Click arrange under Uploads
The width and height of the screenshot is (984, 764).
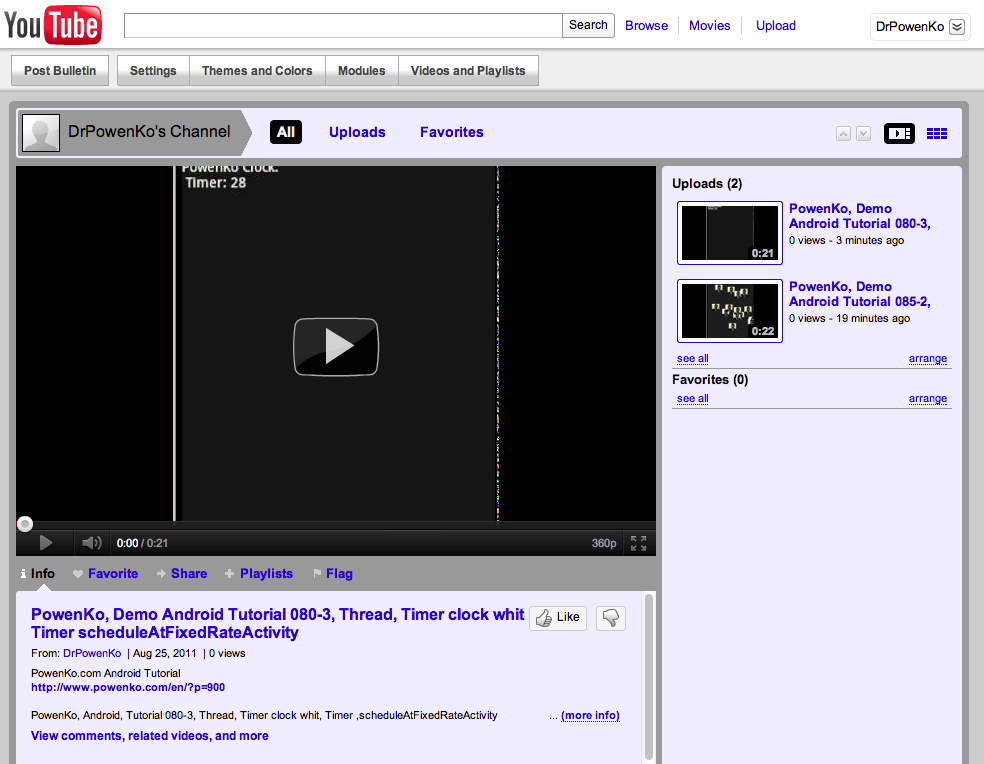click(x=928, y=358)
